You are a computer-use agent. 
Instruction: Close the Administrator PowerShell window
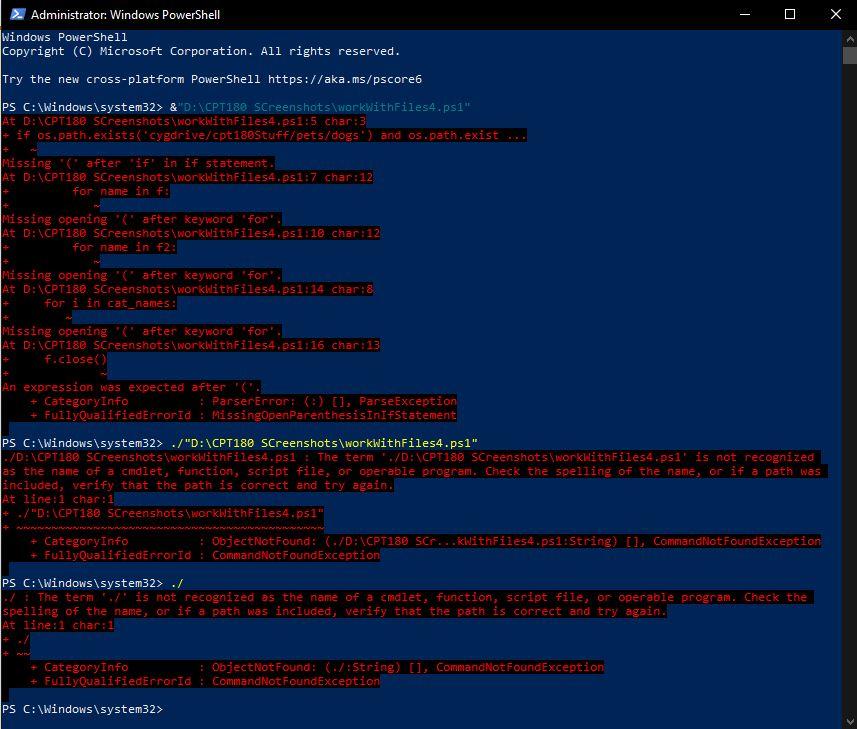(836, 14)
